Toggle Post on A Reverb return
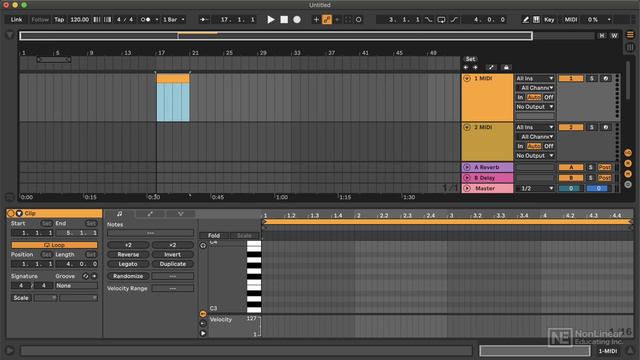Image resolution: width=640 pixels, height=360 pixels. (x=604, y=167)
